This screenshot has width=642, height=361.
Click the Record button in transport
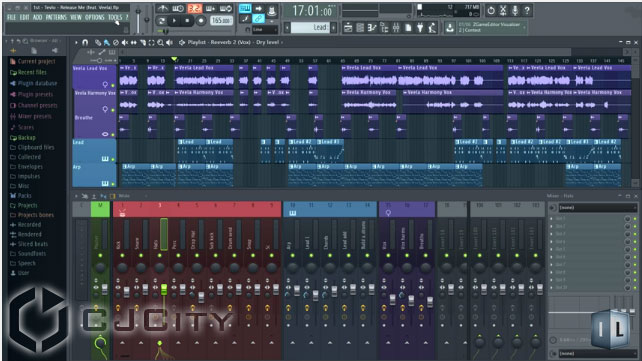click(x=201, y=20)
